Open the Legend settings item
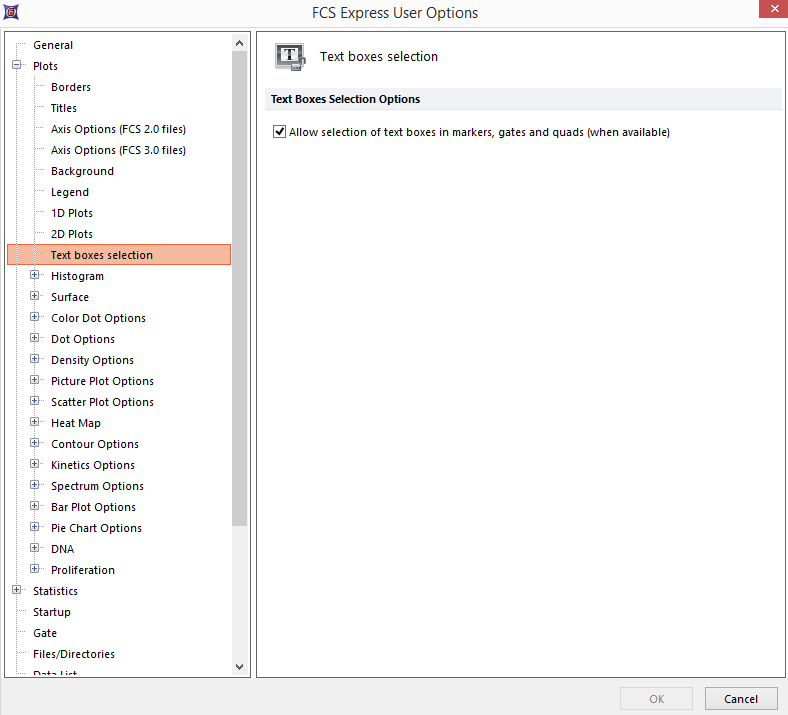 (70, 192)
